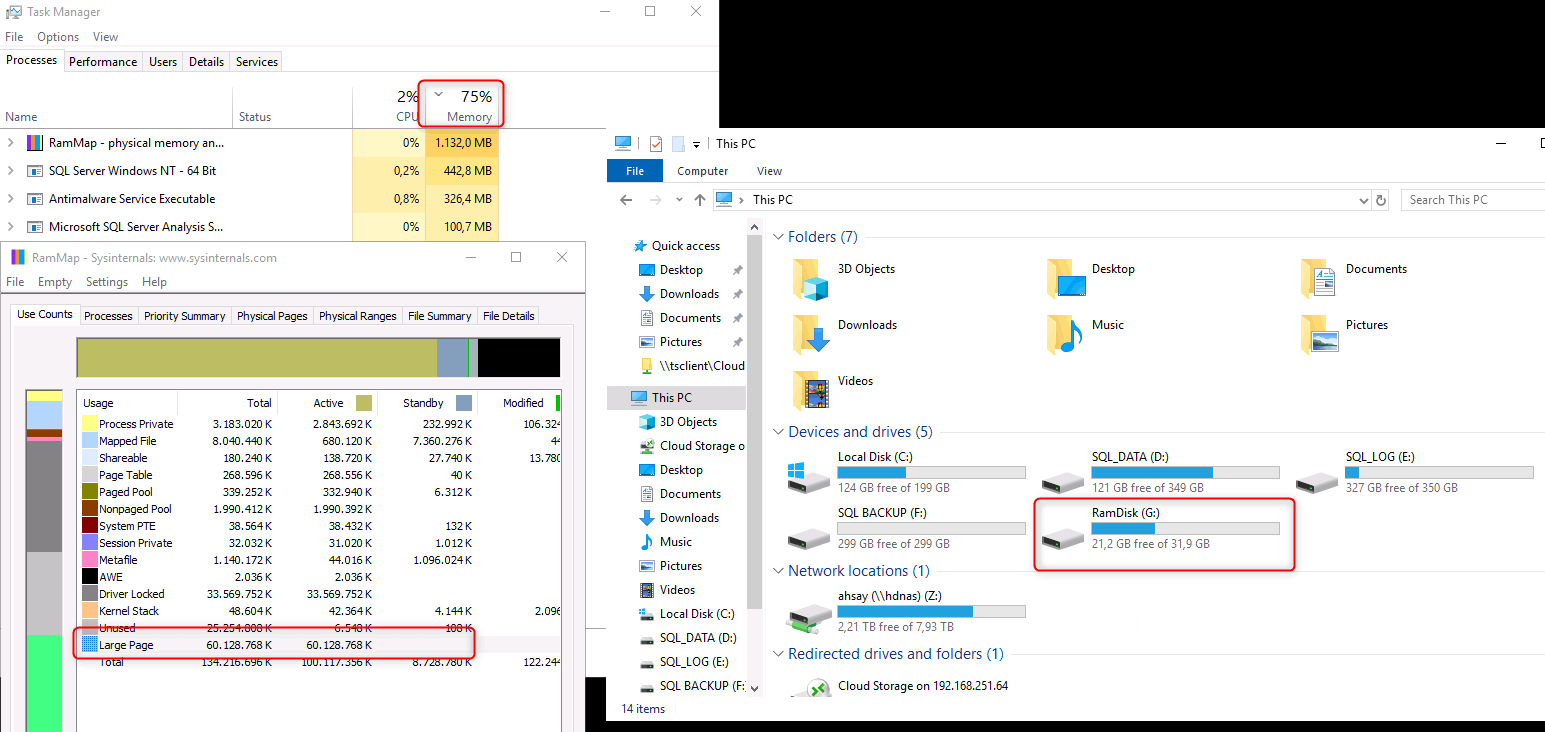
Task: Open View menu in Task Manager
Action: [x=105, y=37]
